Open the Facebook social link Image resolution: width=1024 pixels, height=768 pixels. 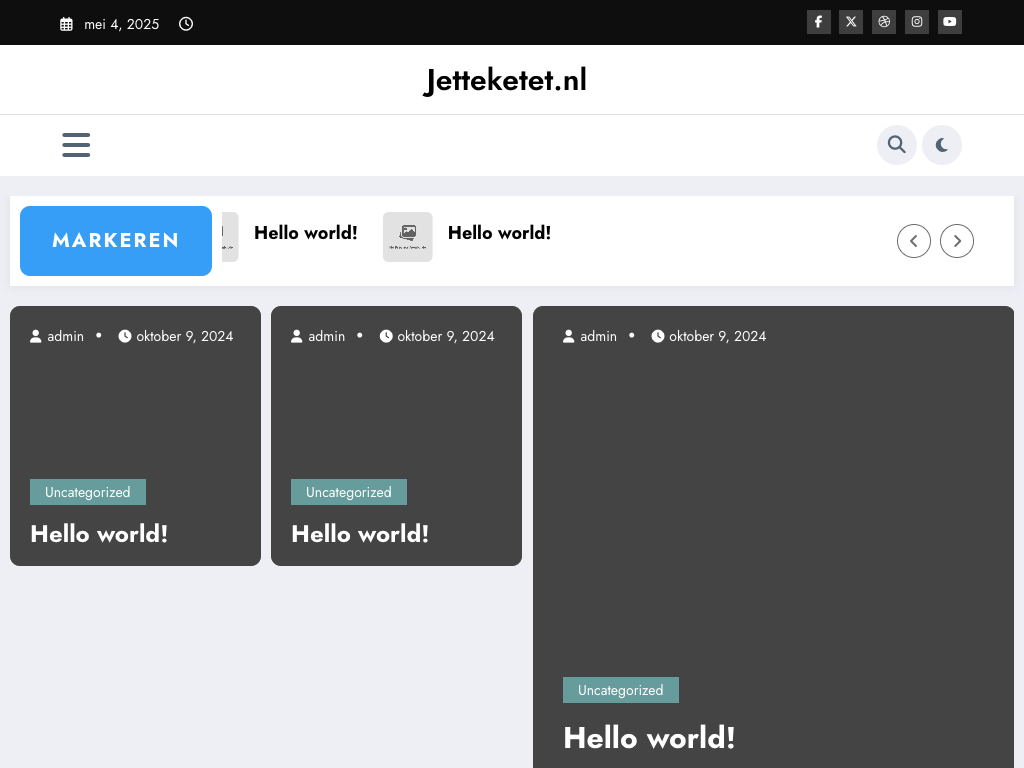click(818, 22)
